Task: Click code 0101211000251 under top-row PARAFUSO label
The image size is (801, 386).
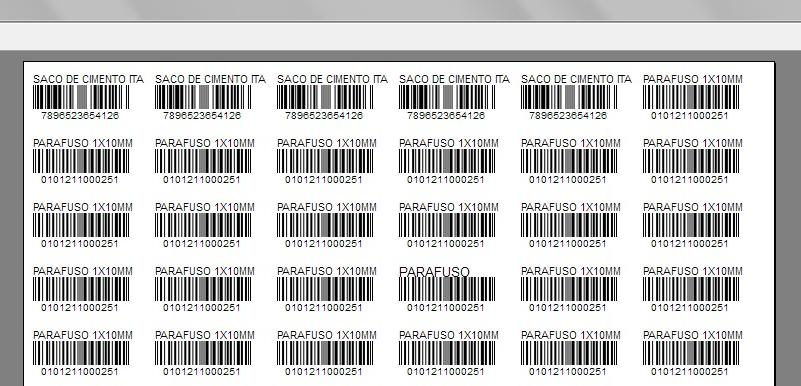Action: [689, 116]
